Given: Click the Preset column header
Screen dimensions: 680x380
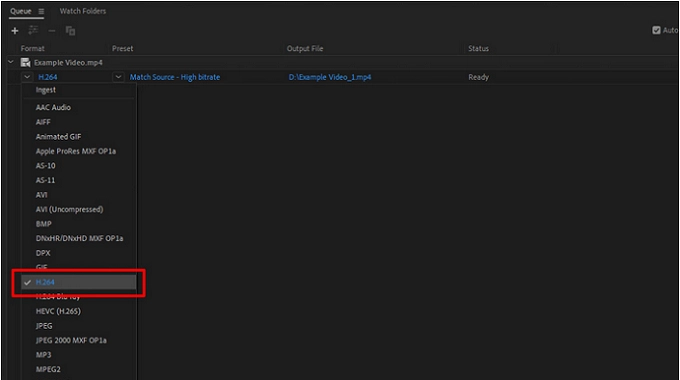Looking at the screenshot, I should pos(123,49).
